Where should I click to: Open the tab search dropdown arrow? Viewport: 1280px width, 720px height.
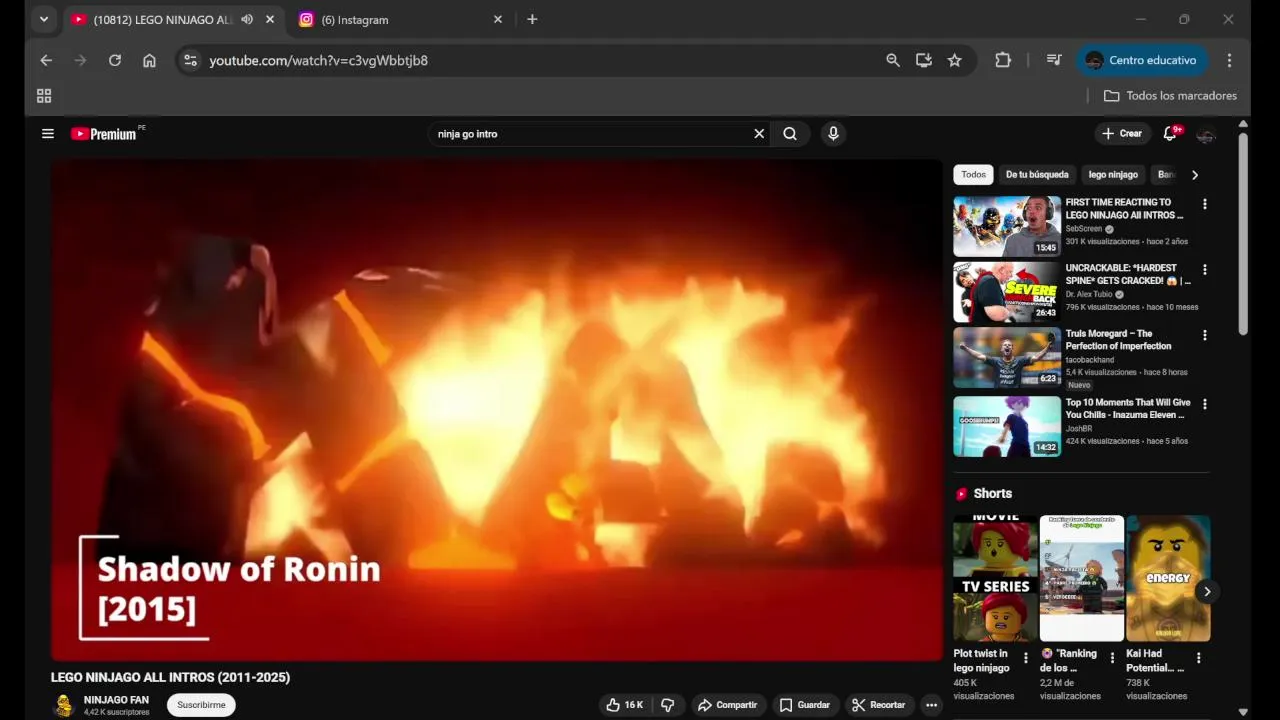coord(44,19)
